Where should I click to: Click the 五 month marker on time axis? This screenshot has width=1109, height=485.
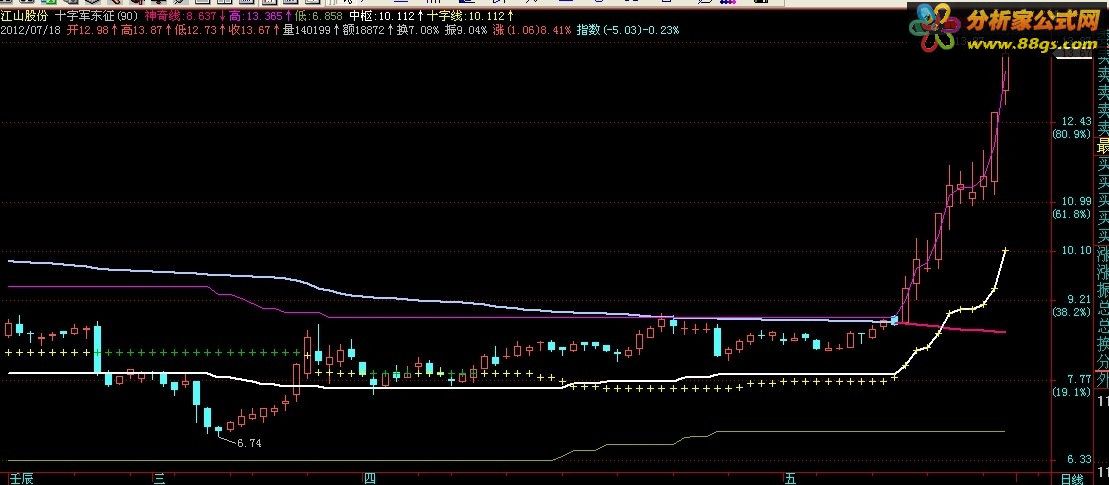[789, 479]
